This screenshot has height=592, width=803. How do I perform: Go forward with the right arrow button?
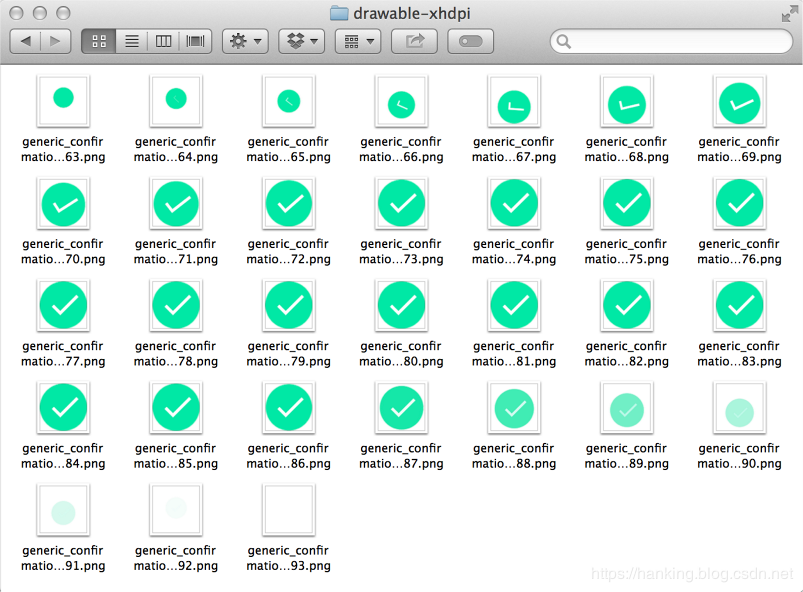click(55, 41)
